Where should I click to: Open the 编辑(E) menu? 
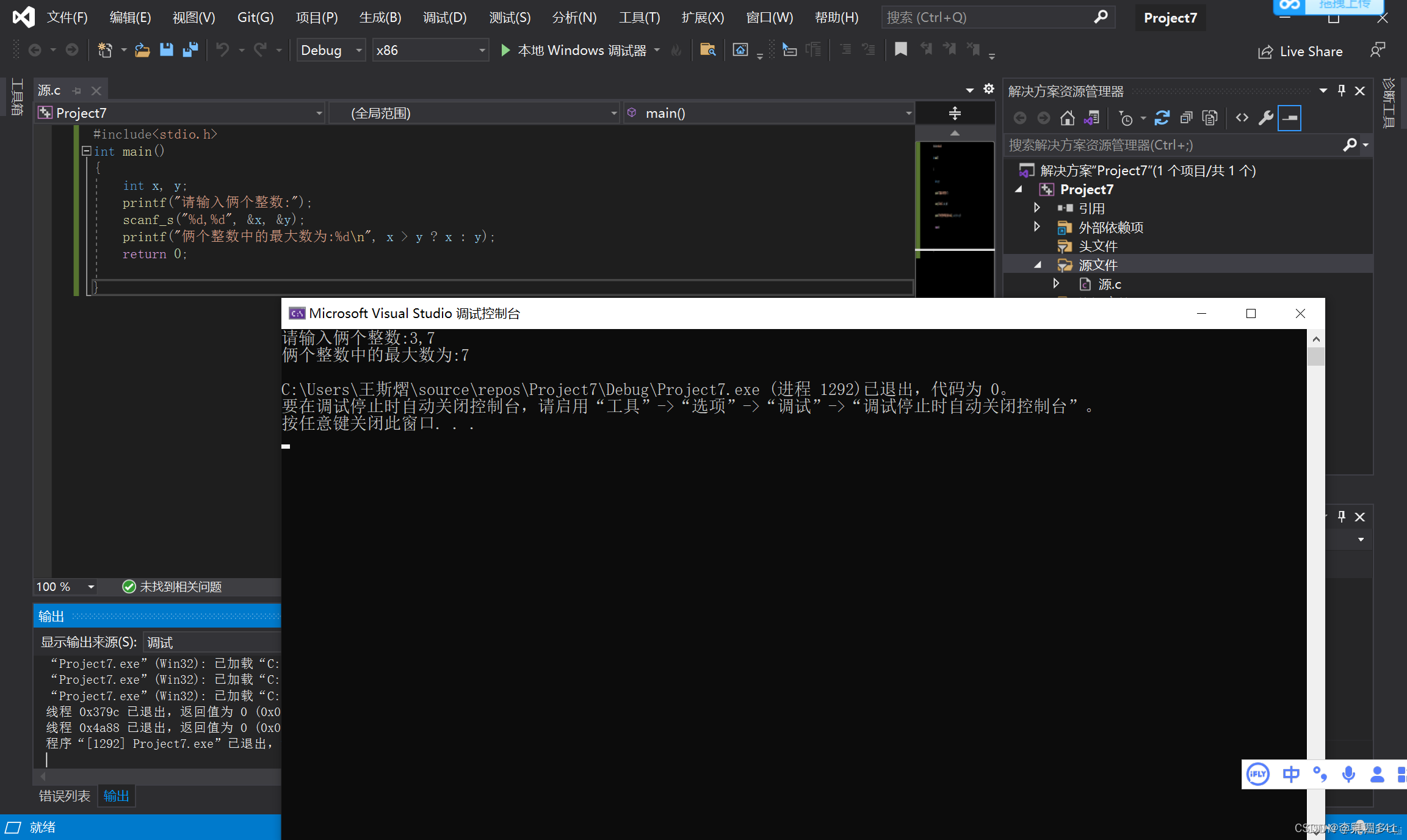tap(130, 17)
